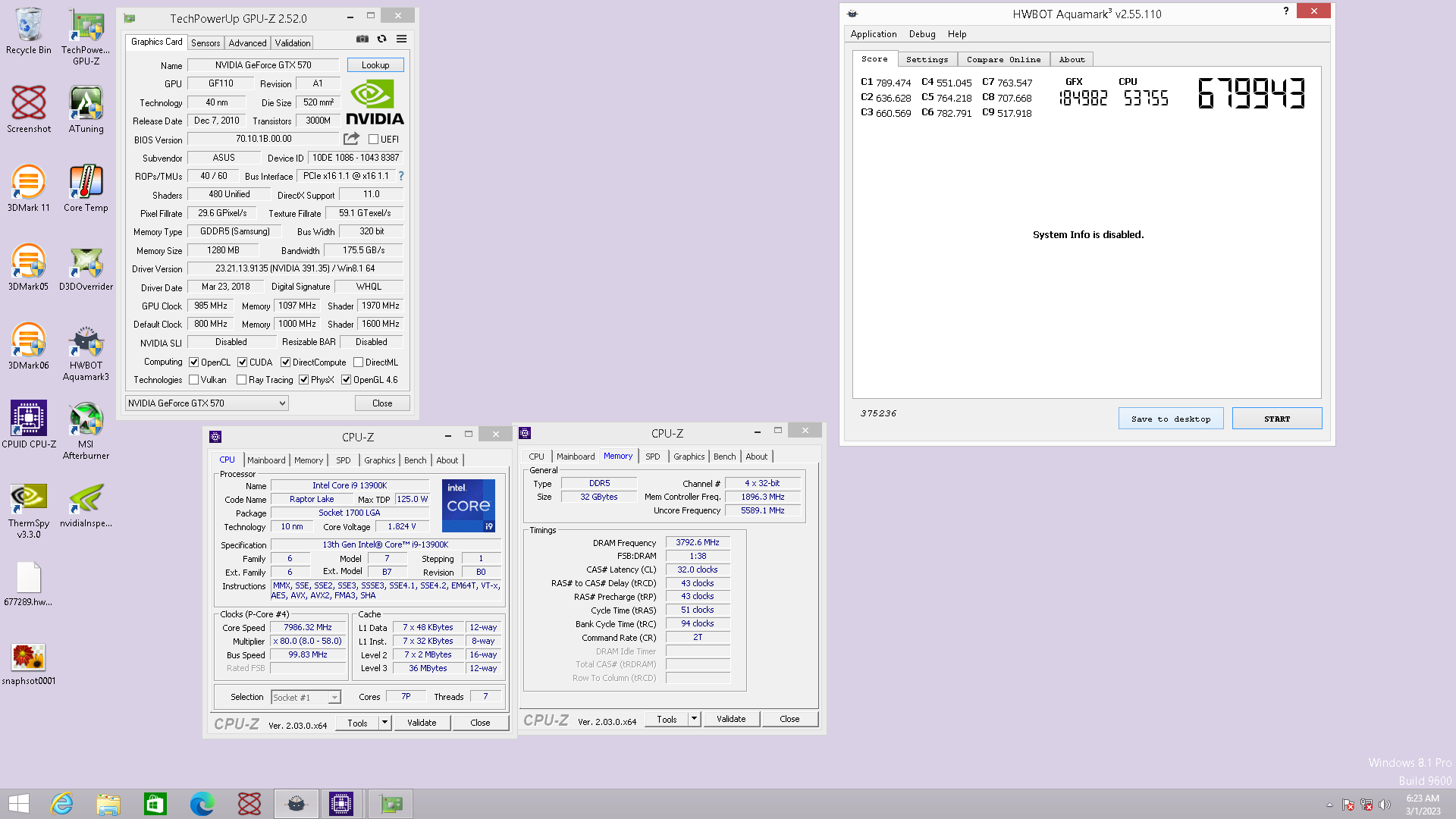Image resolution: width=1456 pixels, height=819 pixels.
Task: Switch to Sensors tab in GPU-Z
Action: pyautogui.click(x=206, y=43)
